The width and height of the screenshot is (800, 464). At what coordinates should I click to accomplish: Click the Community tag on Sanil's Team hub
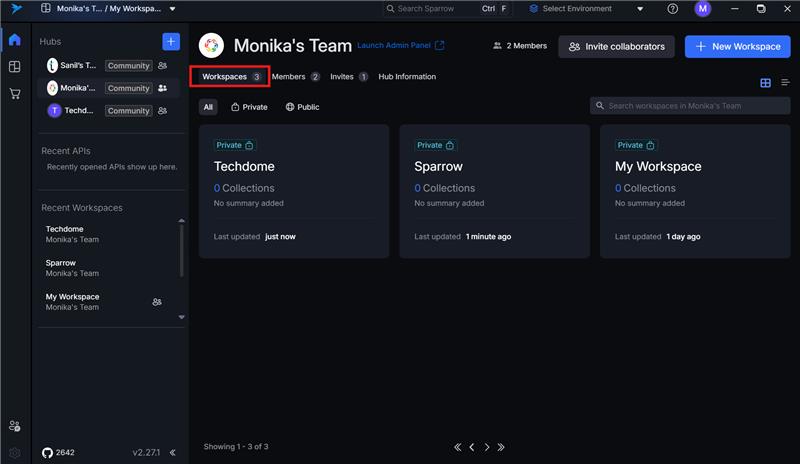tap(129, 65)
